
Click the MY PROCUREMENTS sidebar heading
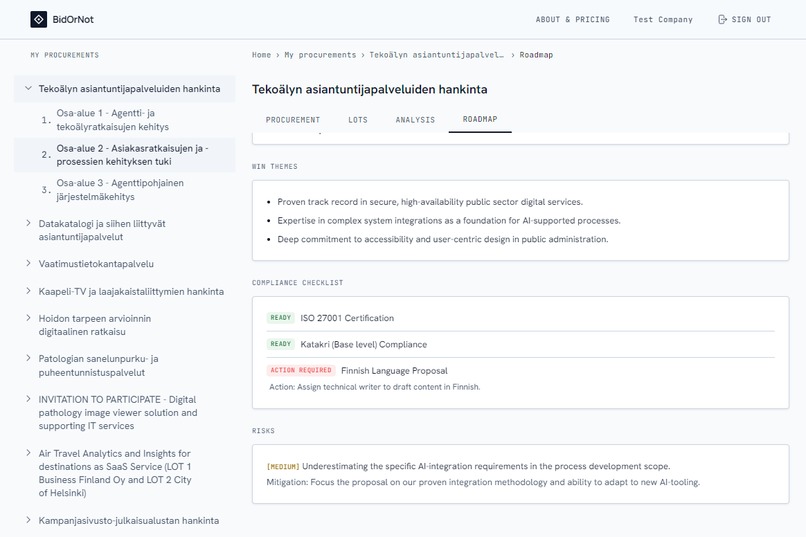point(65,55)
